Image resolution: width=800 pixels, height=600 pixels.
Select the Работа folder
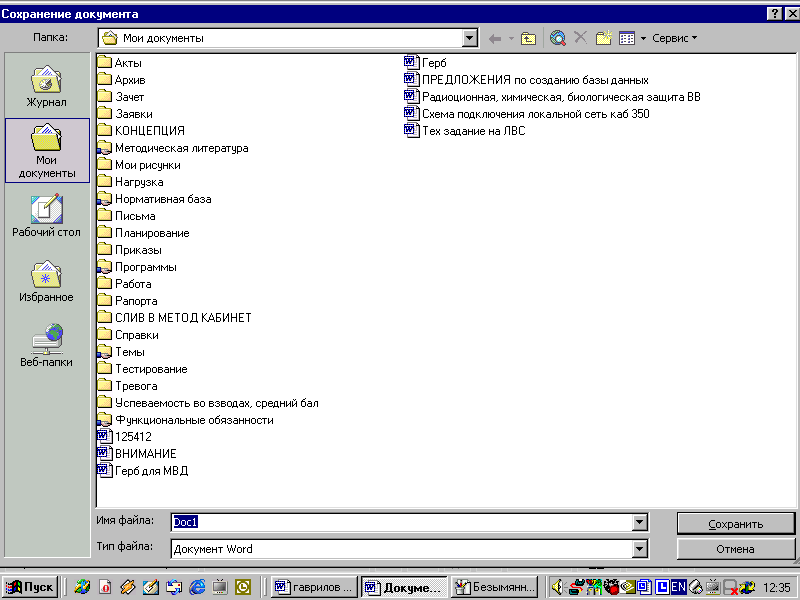tap(124, 284)
